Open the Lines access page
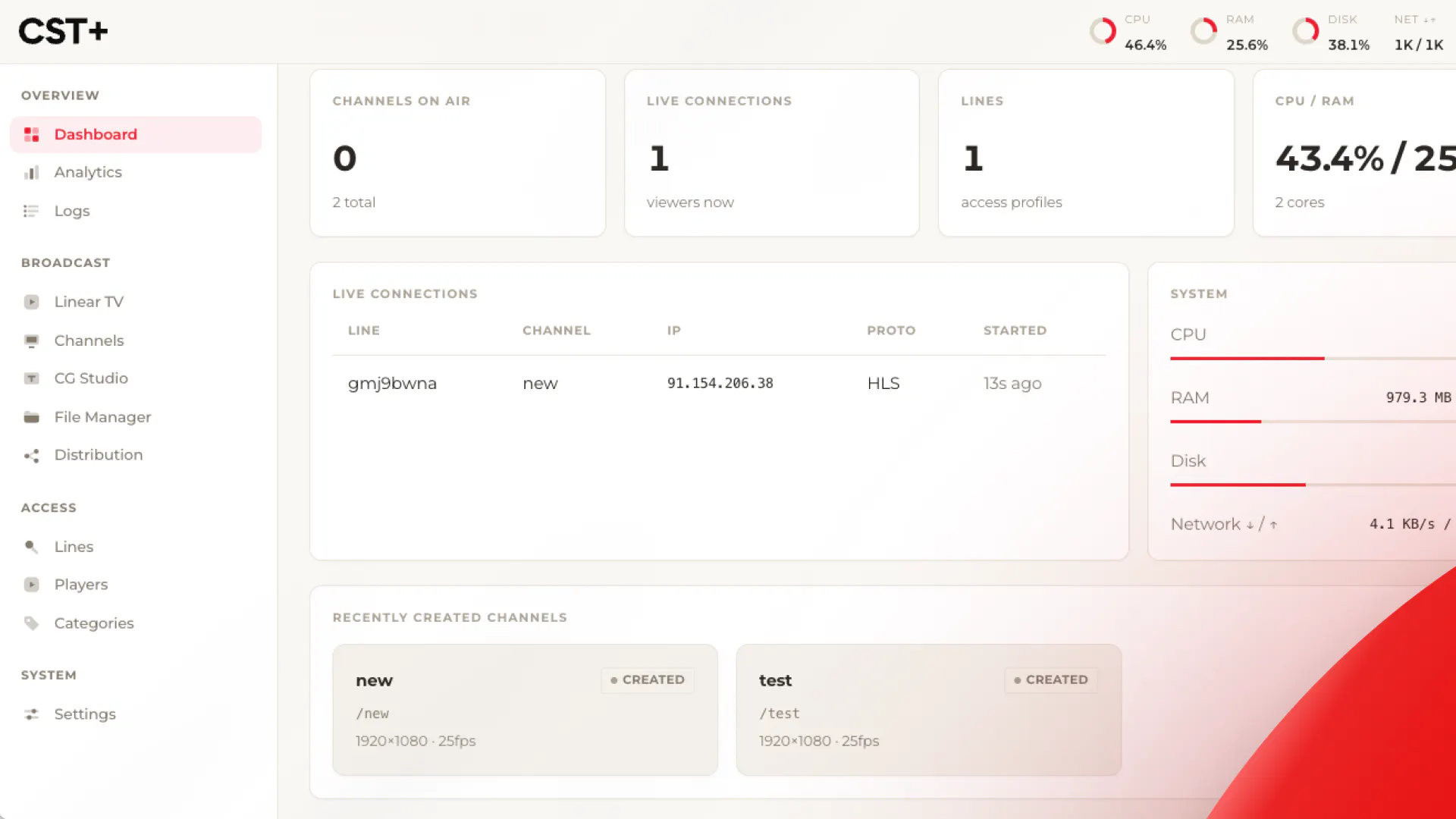This screenshot has height=819, width=1456. tap(136, 546)
